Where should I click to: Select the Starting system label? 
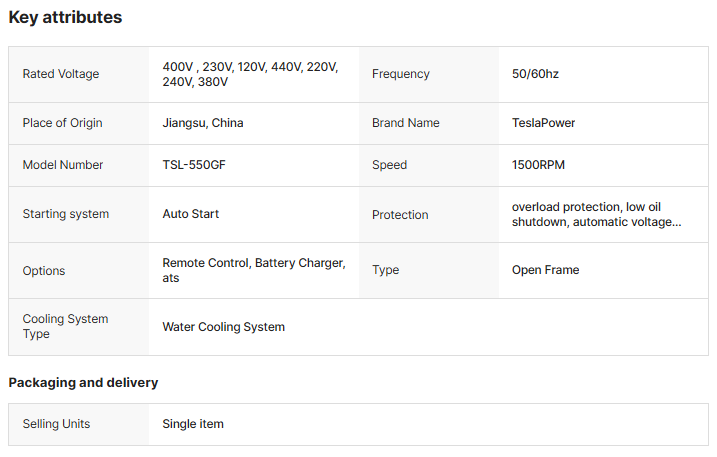click(x=66, y=214)
